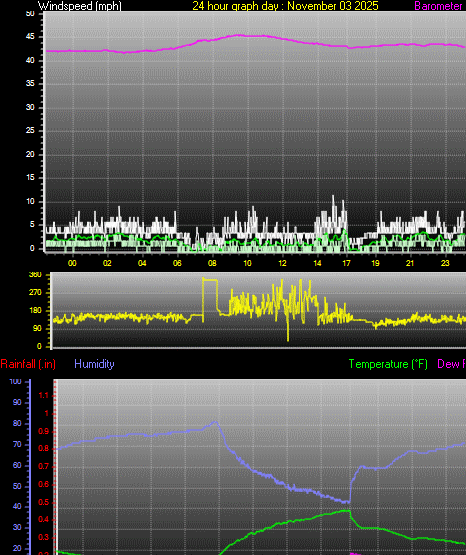Click the '25' windspeed axis value
Screen dimensions: 466x555
click(30, 131)
